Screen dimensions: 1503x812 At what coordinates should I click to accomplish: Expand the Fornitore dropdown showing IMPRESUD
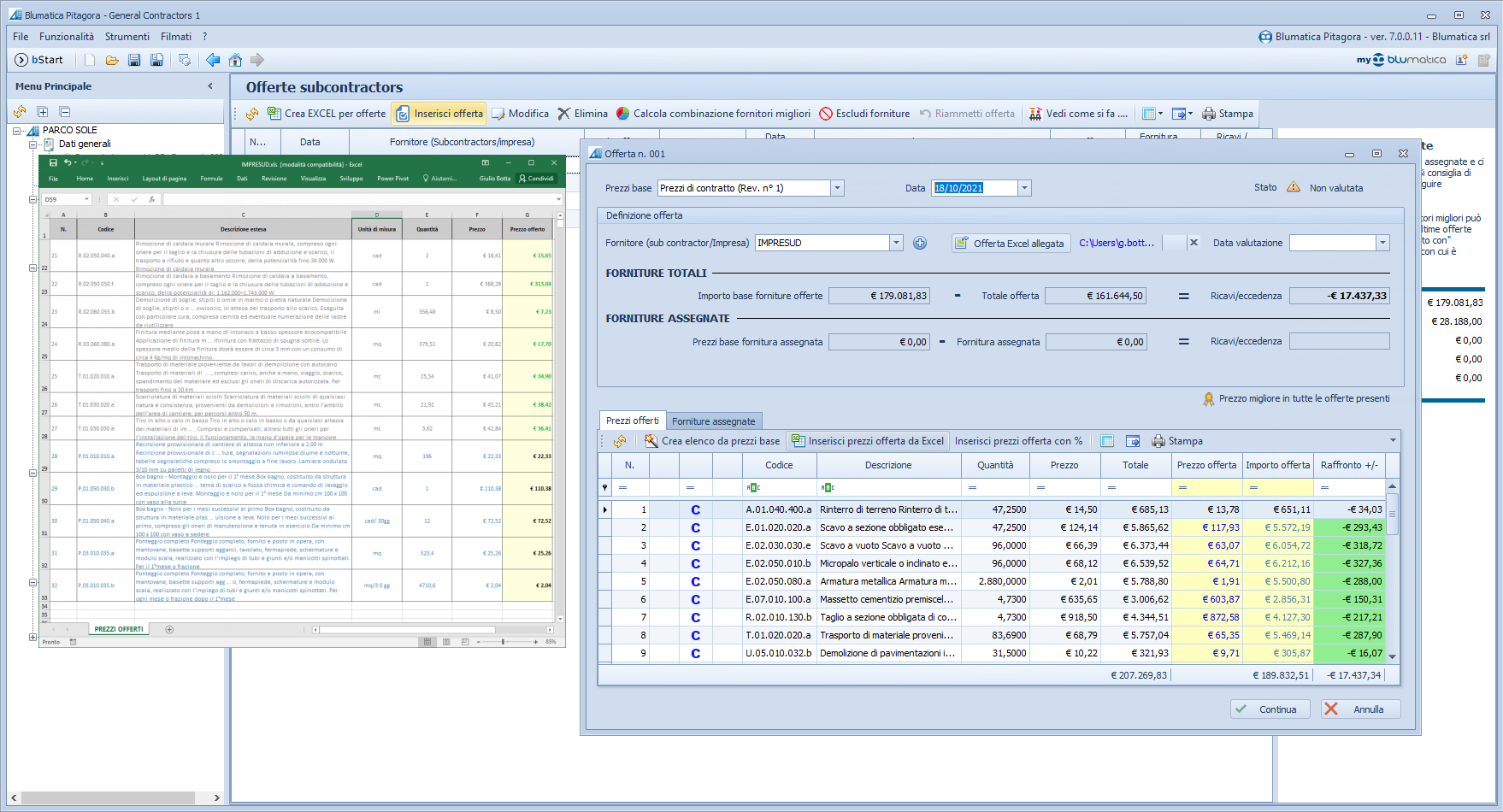[896, 243]
